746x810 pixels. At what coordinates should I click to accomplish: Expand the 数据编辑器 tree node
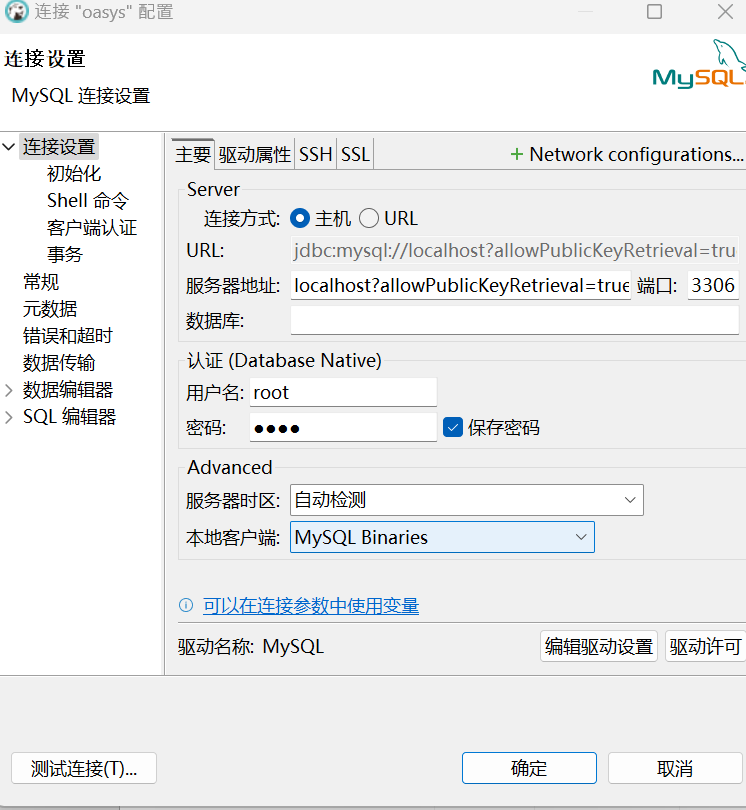[x=10, y=390]
